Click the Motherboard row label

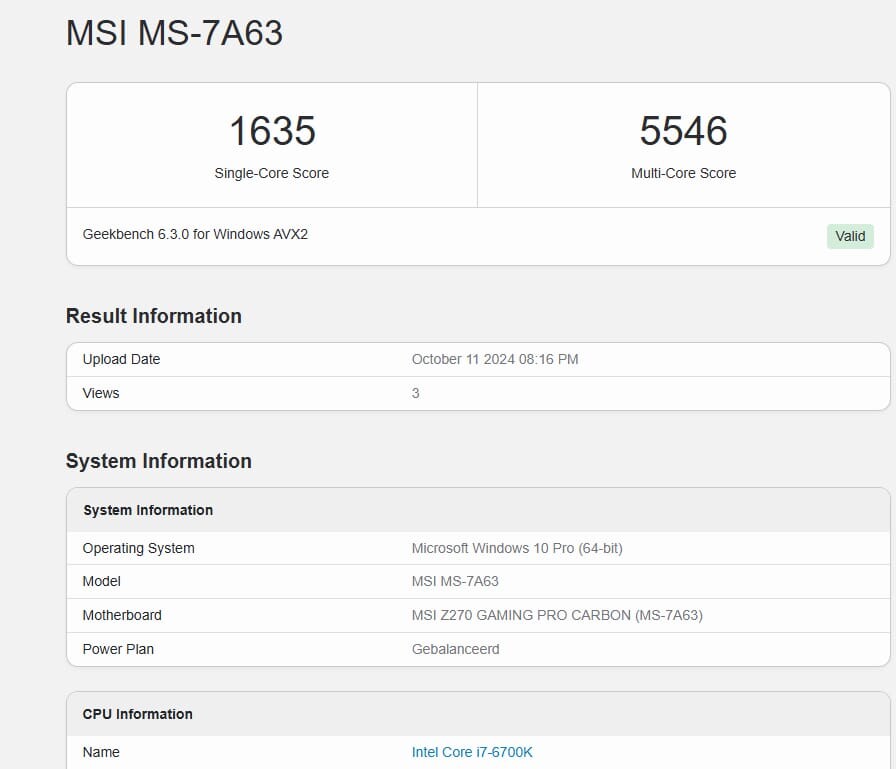coord(122,615)
